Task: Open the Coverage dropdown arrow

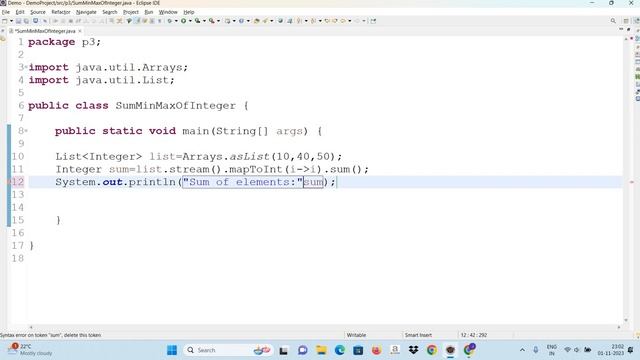Action: (x=204, y=21)
